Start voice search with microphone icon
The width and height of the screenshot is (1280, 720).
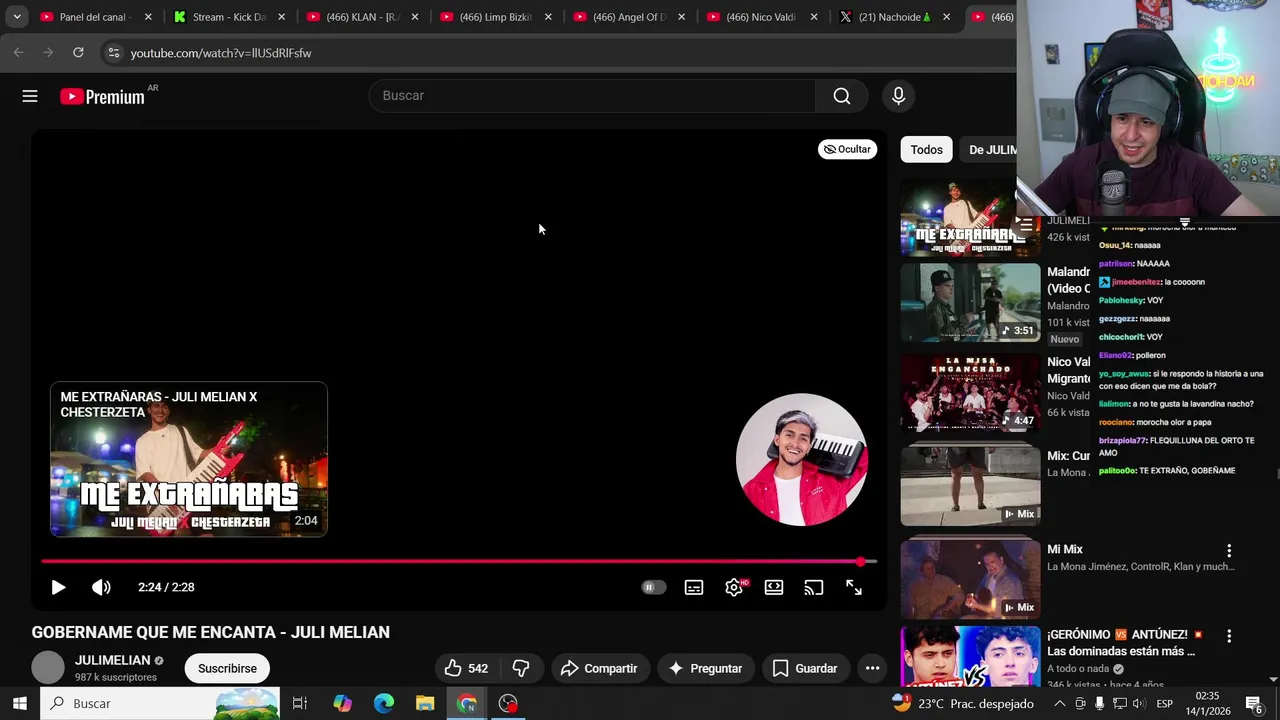pos(898,96)
